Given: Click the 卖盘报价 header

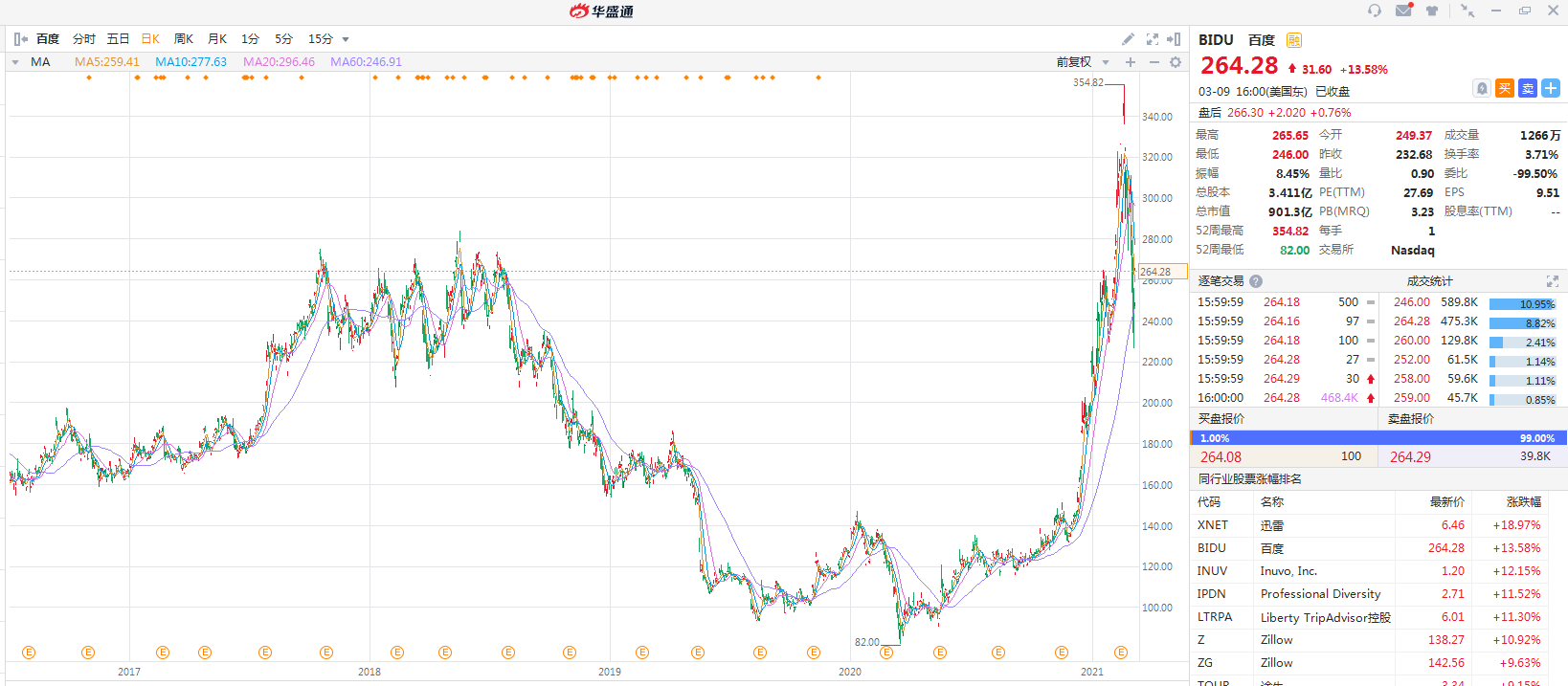Looking at the screenshot, I should coord(1411,419).
